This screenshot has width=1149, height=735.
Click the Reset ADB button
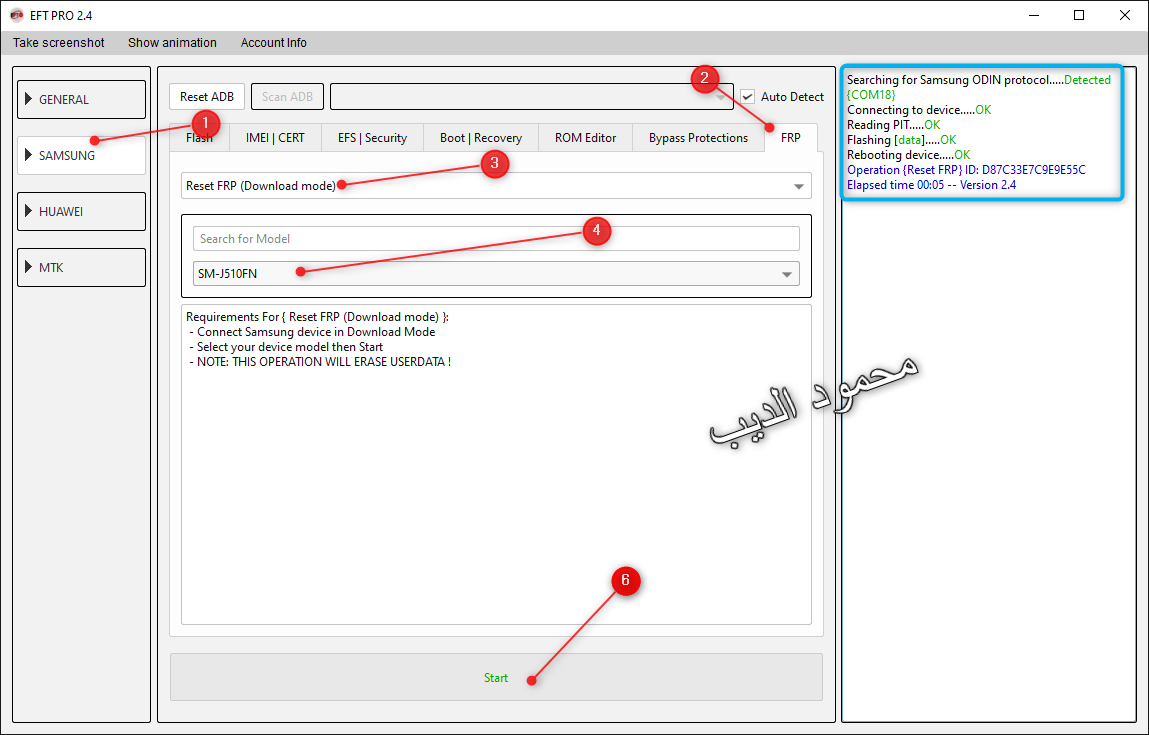coord(207,97)
